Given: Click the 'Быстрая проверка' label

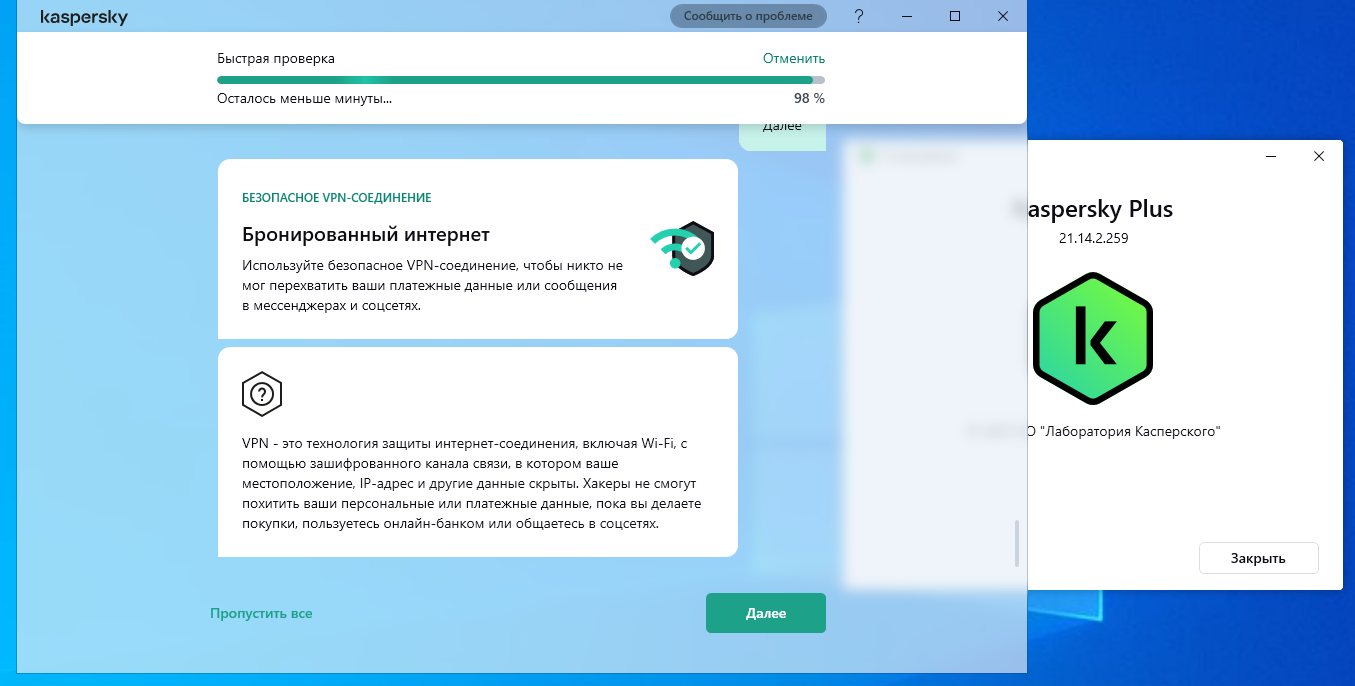Looking at the screenshot, I should (276, 58).
